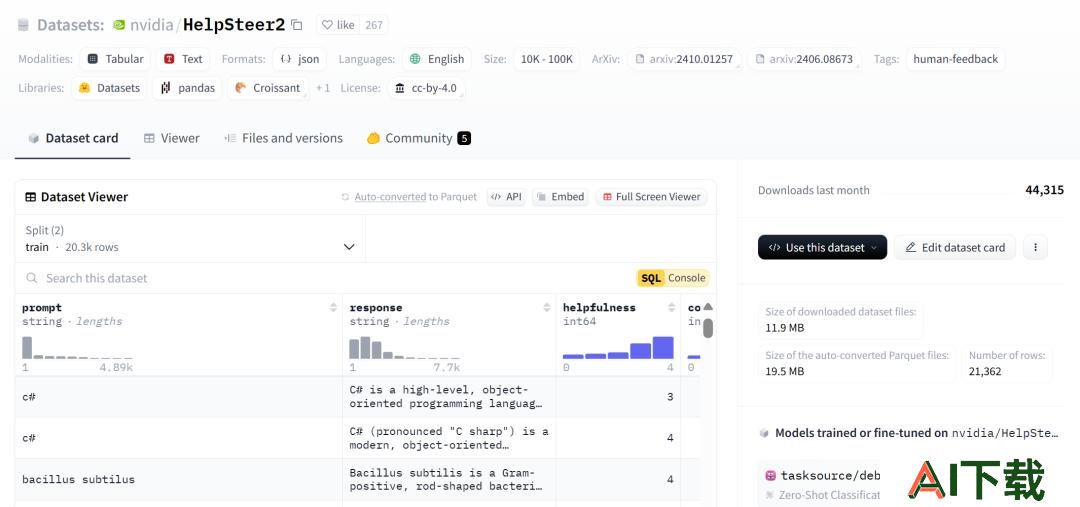The height and width of the screenshot is (507, 1080).
Task: Open the Files and versions tab
Action: pos(283,138)
